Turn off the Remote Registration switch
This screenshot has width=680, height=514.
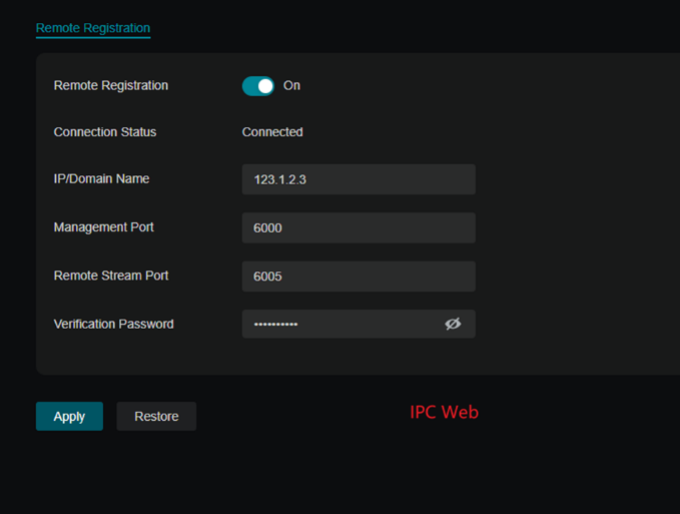coord(258,86)
